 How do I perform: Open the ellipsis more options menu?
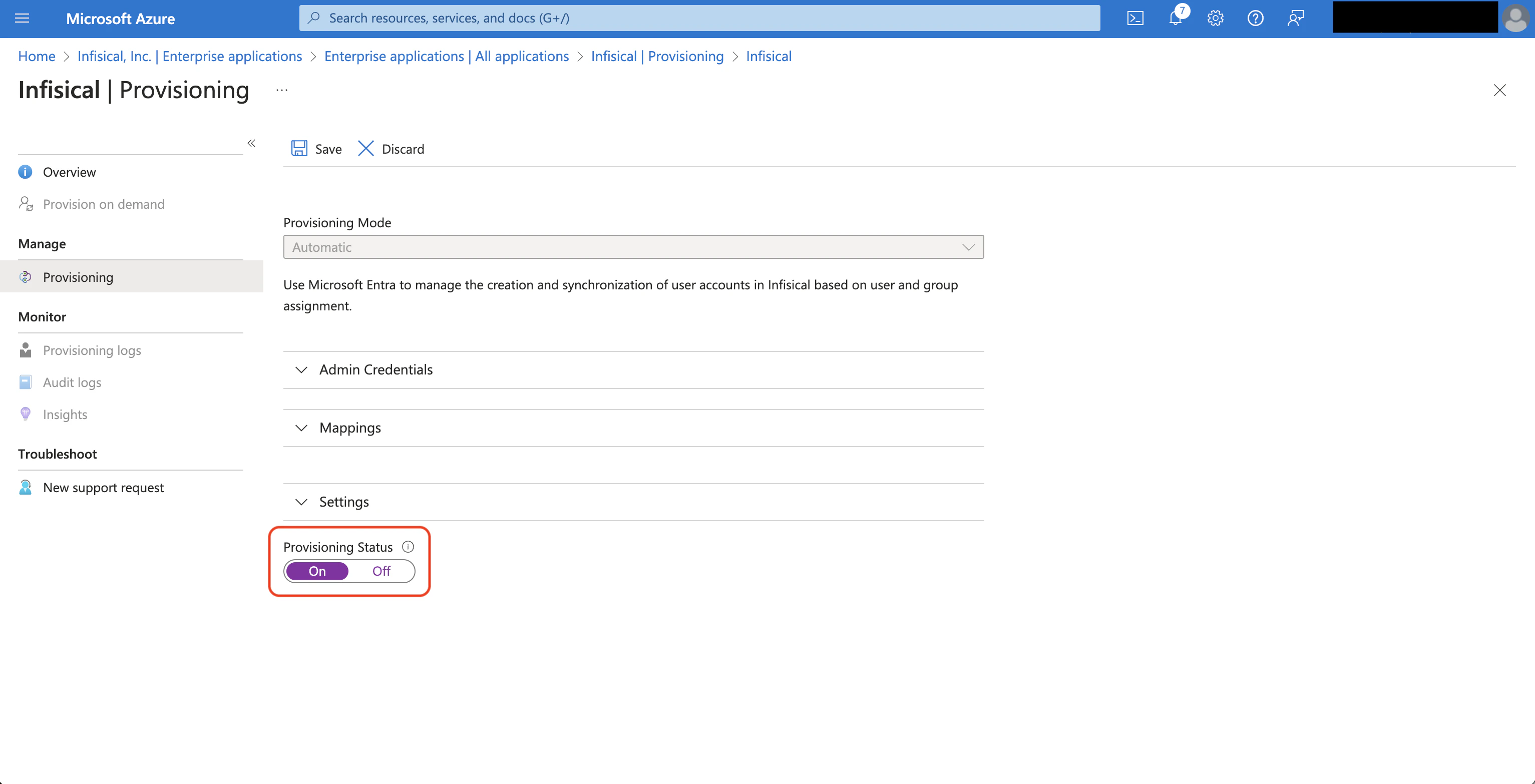(x=282, y=90)
